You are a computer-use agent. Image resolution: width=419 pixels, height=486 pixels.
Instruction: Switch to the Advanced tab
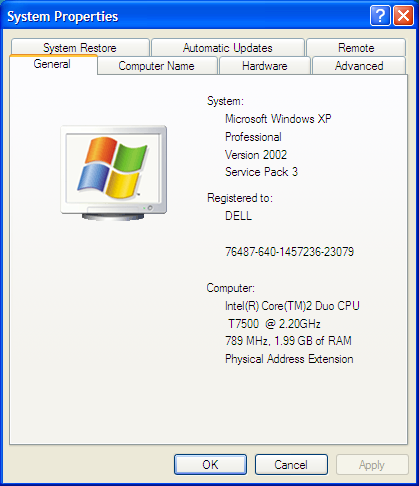tap(359, 66)
